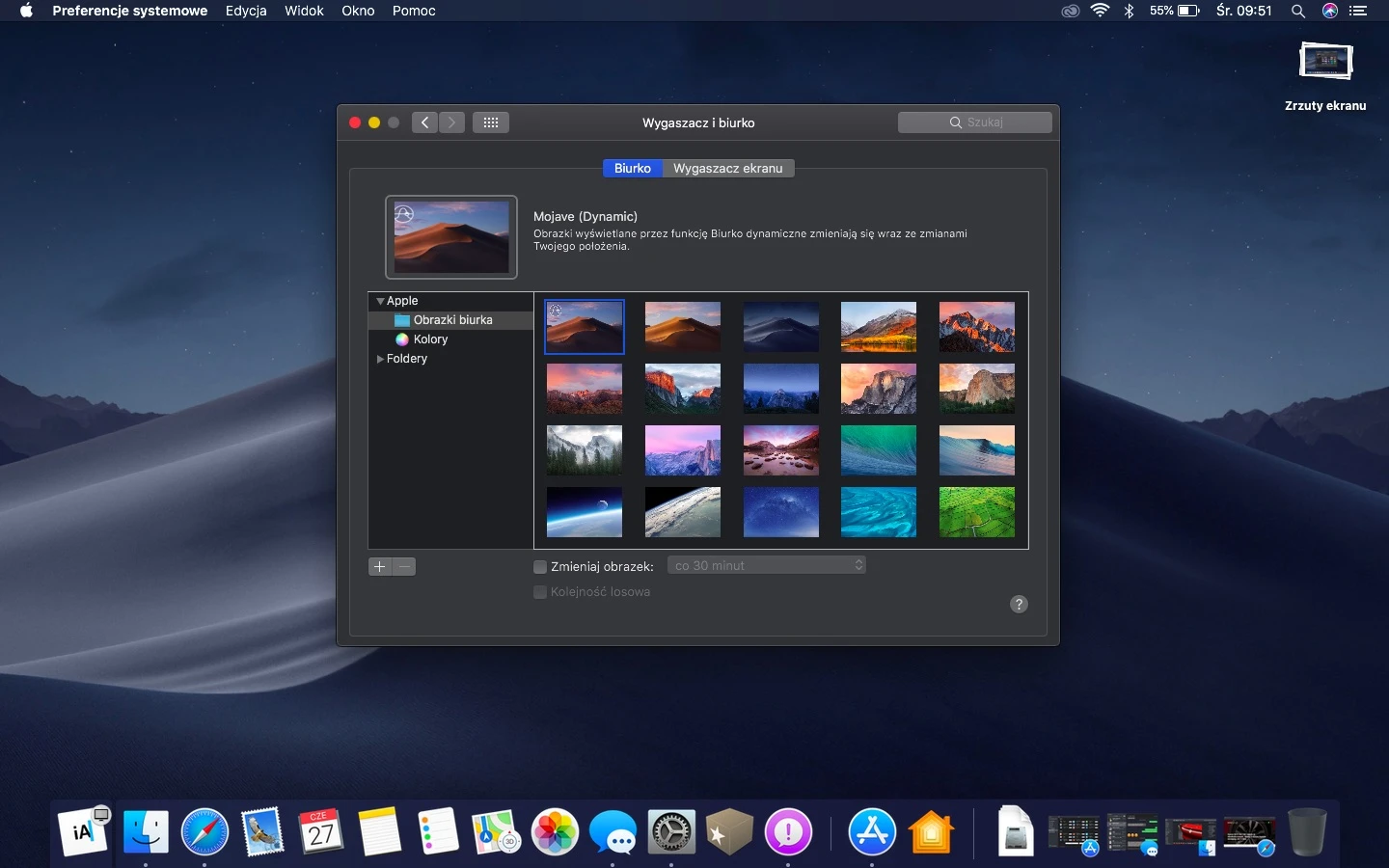The height and width of the screenshot is (868, 1389).
Task: Choose the green terraced fields wallpaper thumbnail
Action: tap(976, 511)
